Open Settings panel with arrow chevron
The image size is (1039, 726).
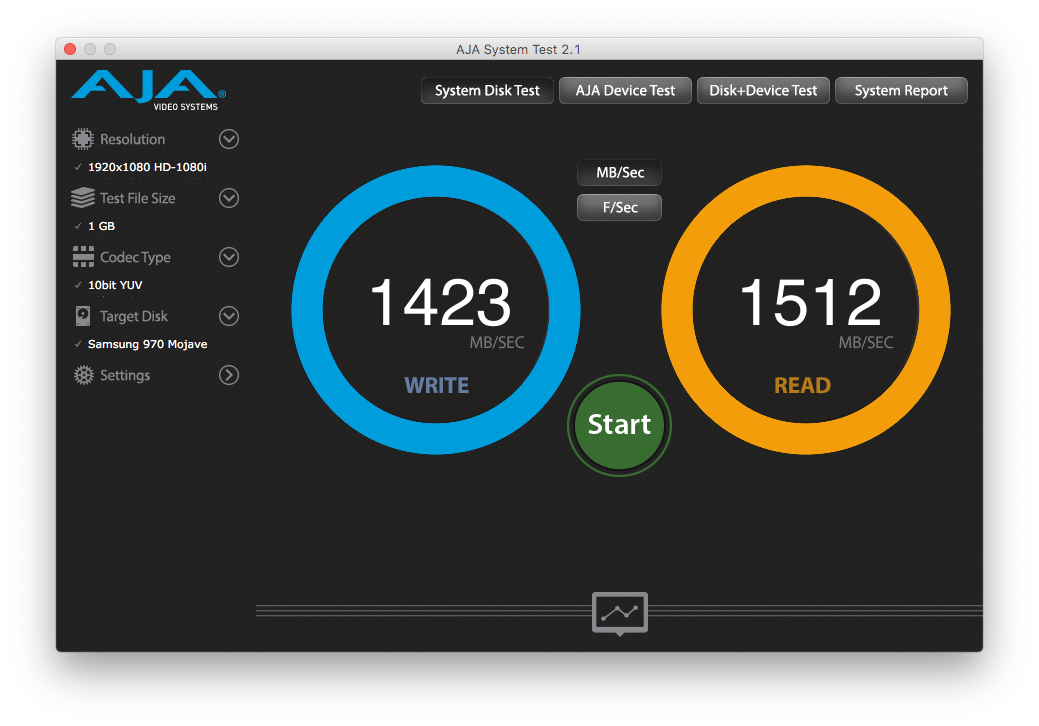pos(229,375)
